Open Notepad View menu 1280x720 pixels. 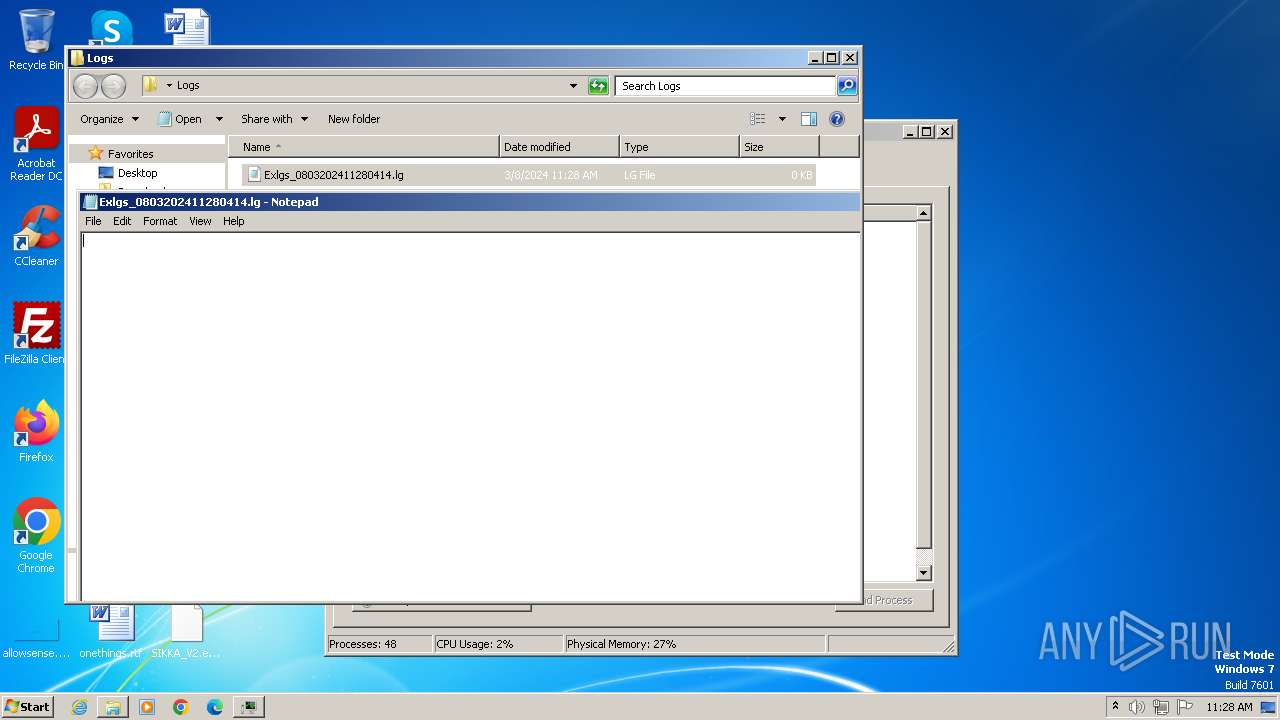click(200, 221)
